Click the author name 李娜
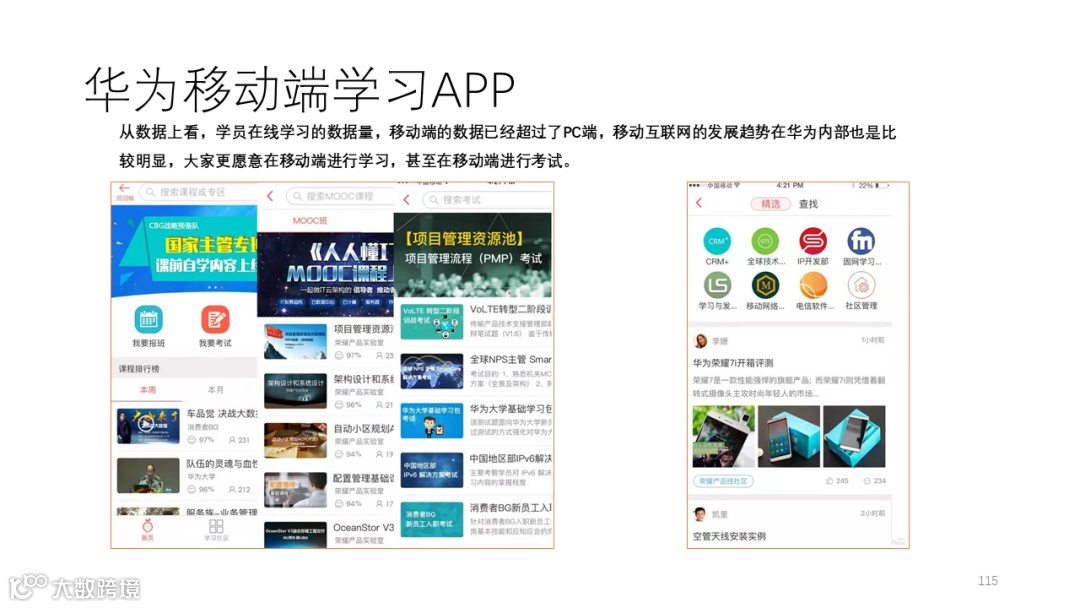The image size is (1080, 608). click(x=720, y=342)
